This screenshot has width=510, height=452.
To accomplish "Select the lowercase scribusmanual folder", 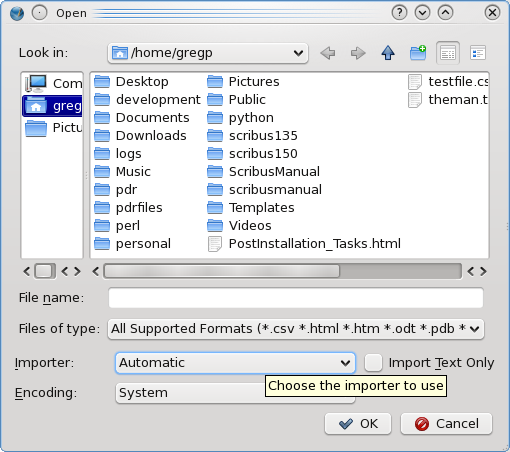I will tap(264, 190).
